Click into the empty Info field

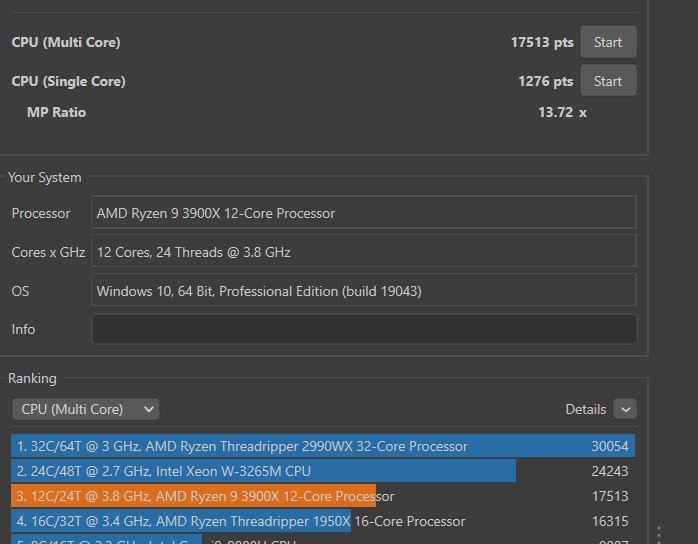363,329
